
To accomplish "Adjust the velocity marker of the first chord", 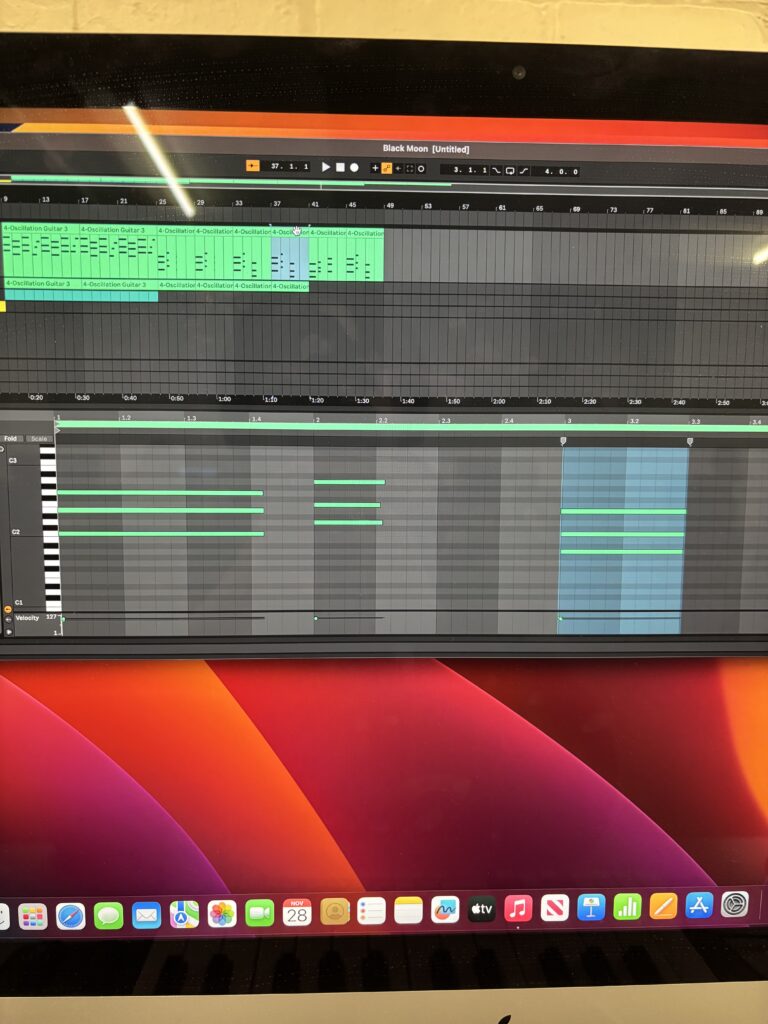I will (63, 619).
